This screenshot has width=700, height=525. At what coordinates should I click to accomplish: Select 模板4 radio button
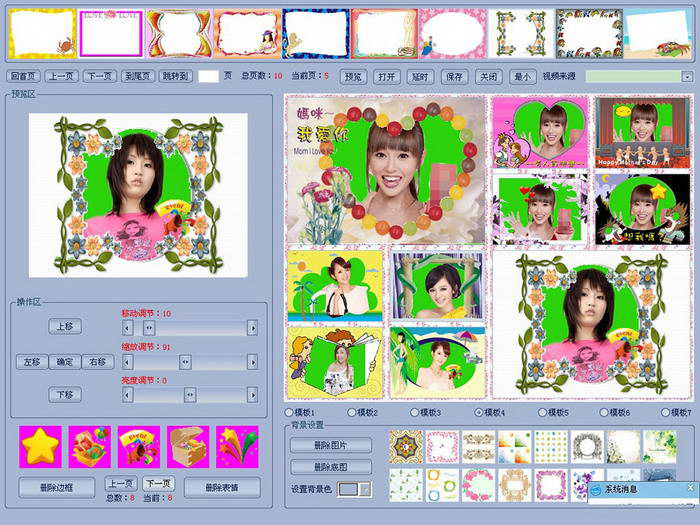(479, 412)
